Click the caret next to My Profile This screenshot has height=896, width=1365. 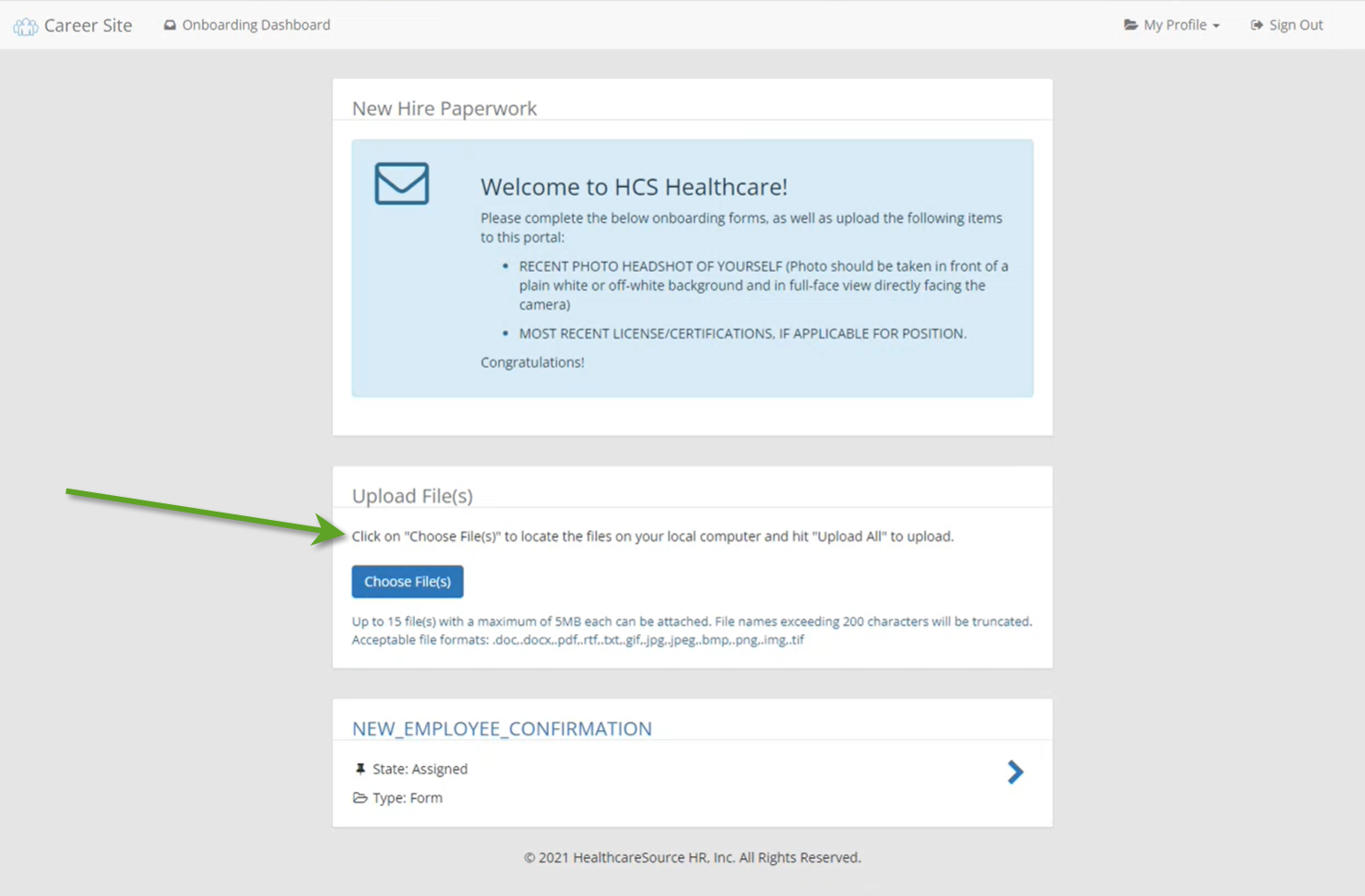tap(1217, 26)
